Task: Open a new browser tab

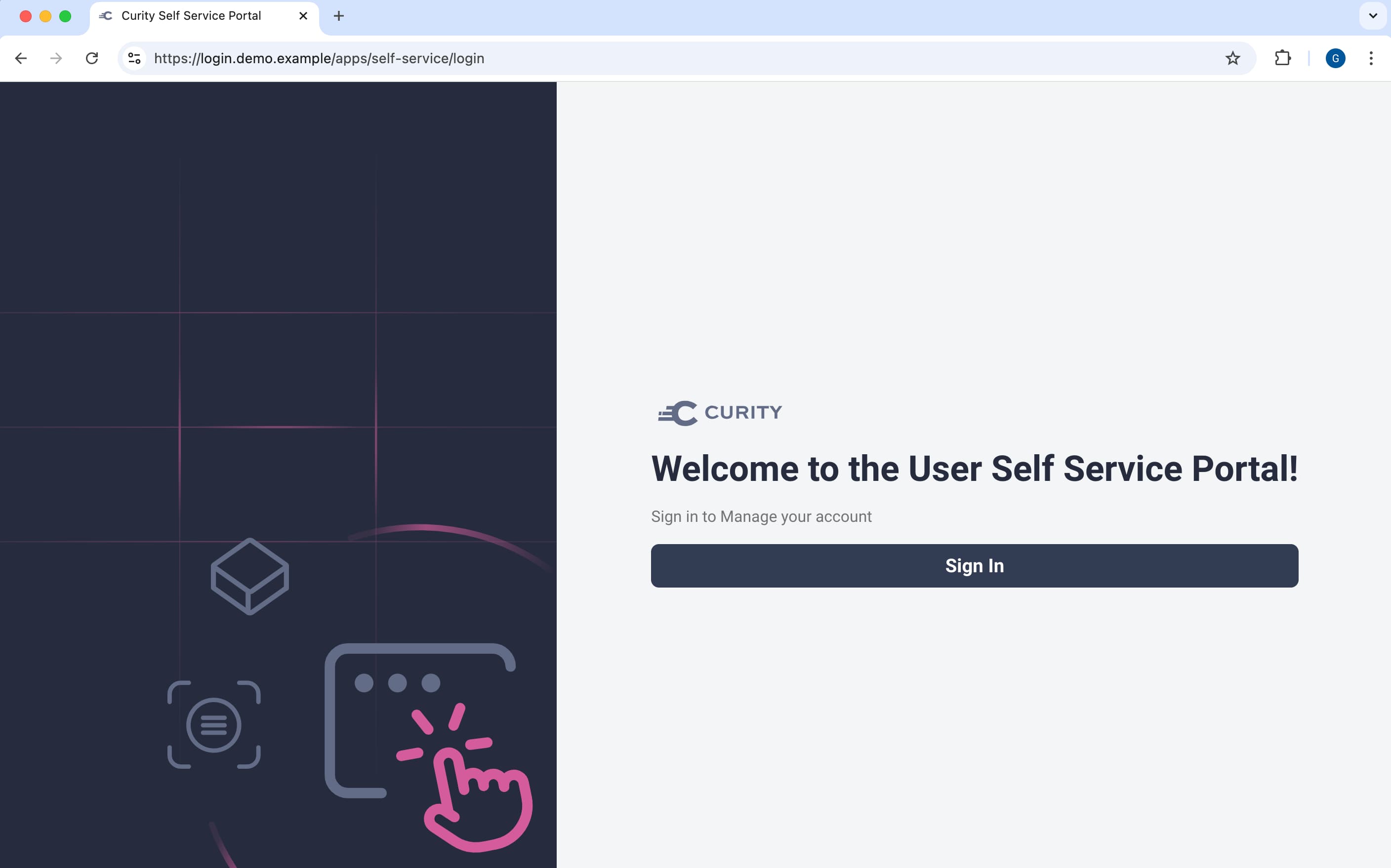Action: 338,16
